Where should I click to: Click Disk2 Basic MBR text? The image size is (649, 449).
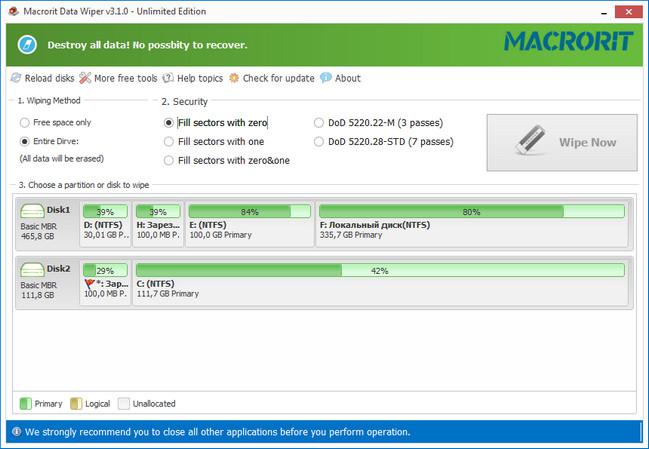39,285
